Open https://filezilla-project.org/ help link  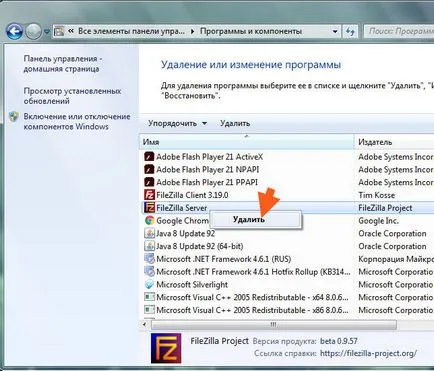(x=368, y=353)
